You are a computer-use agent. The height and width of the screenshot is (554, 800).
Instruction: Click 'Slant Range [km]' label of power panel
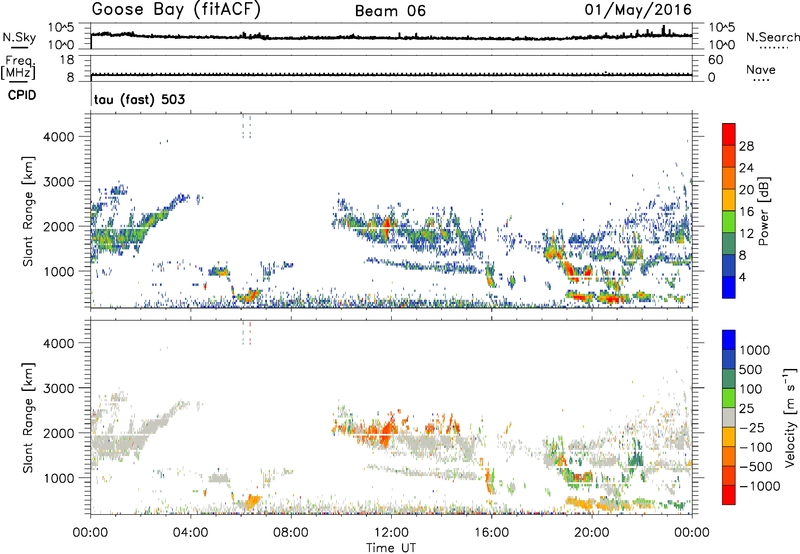[28, 211]
